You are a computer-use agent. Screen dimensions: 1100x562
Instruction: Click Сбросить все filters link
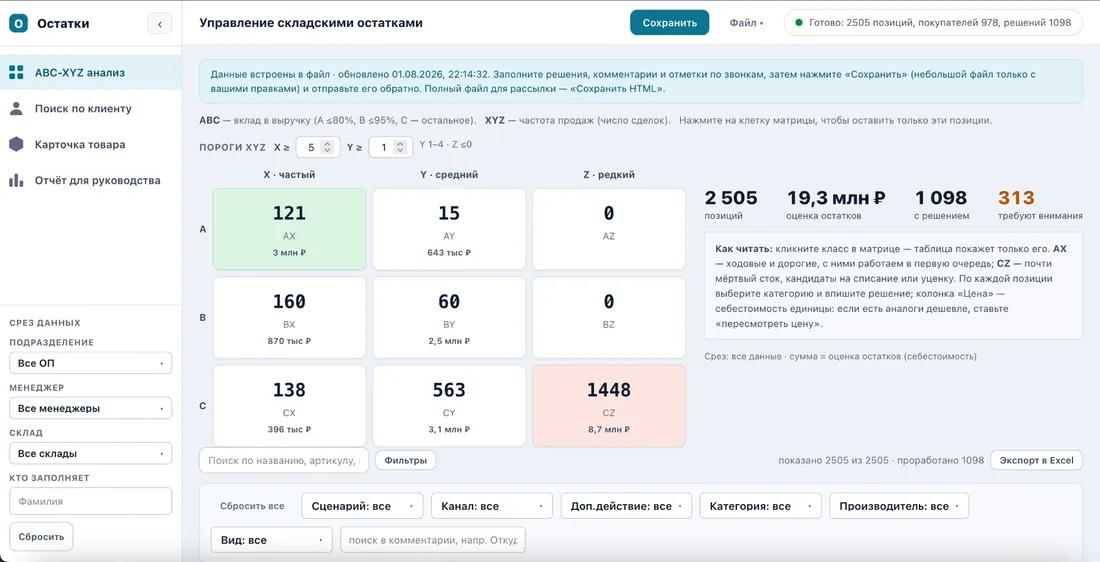click(x=252, y=506)
